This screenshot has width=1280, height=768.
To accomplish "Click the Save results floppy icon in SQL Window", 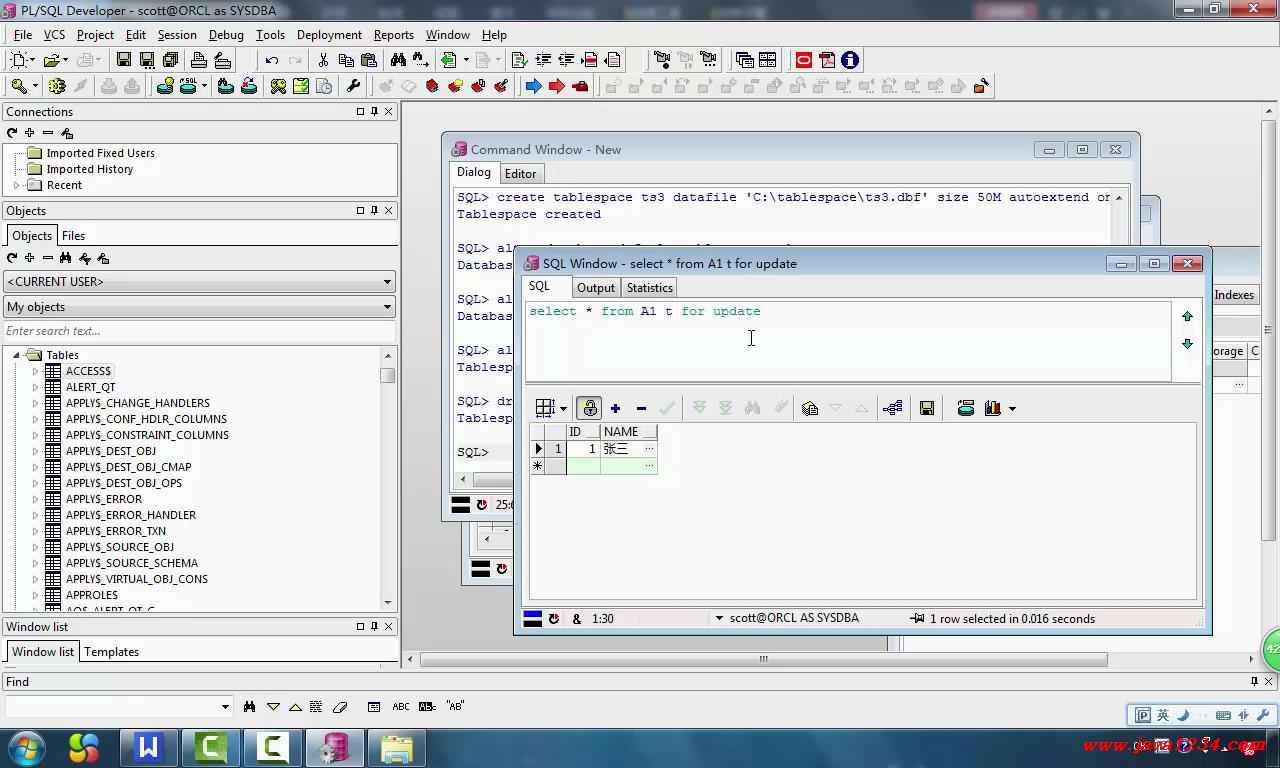I will click(x=927, y=408).
